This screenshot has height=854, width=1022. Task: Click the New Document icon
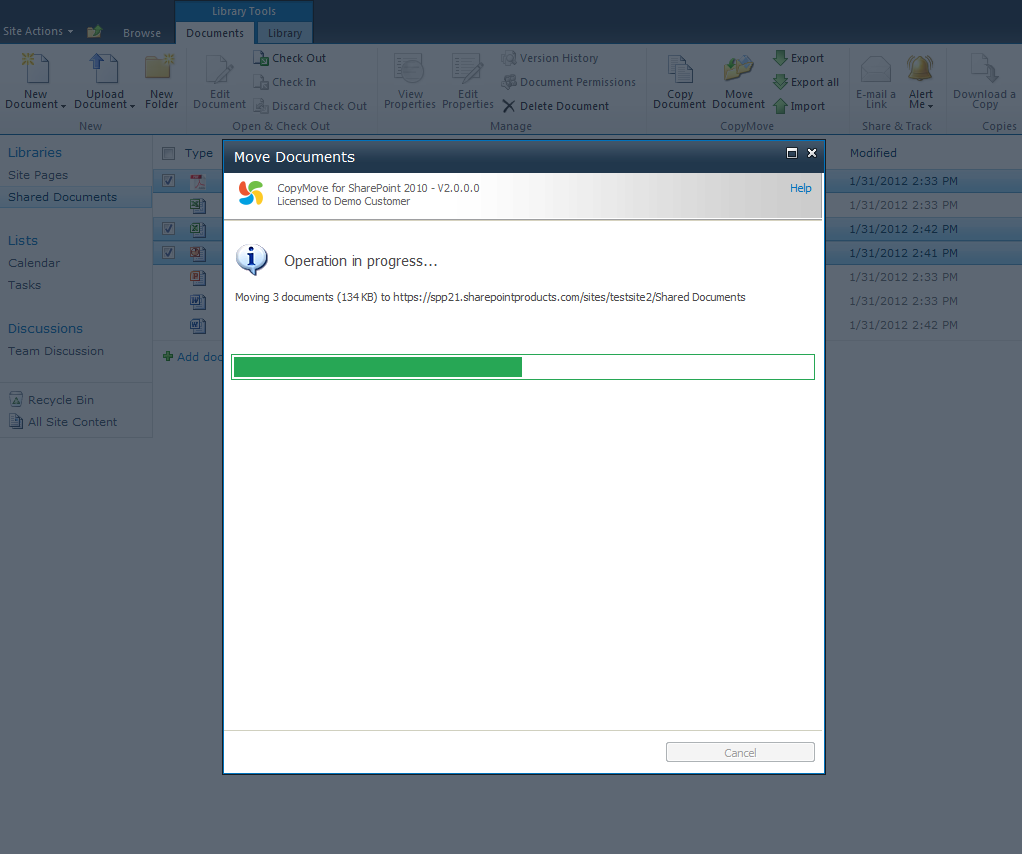point(36,68)
